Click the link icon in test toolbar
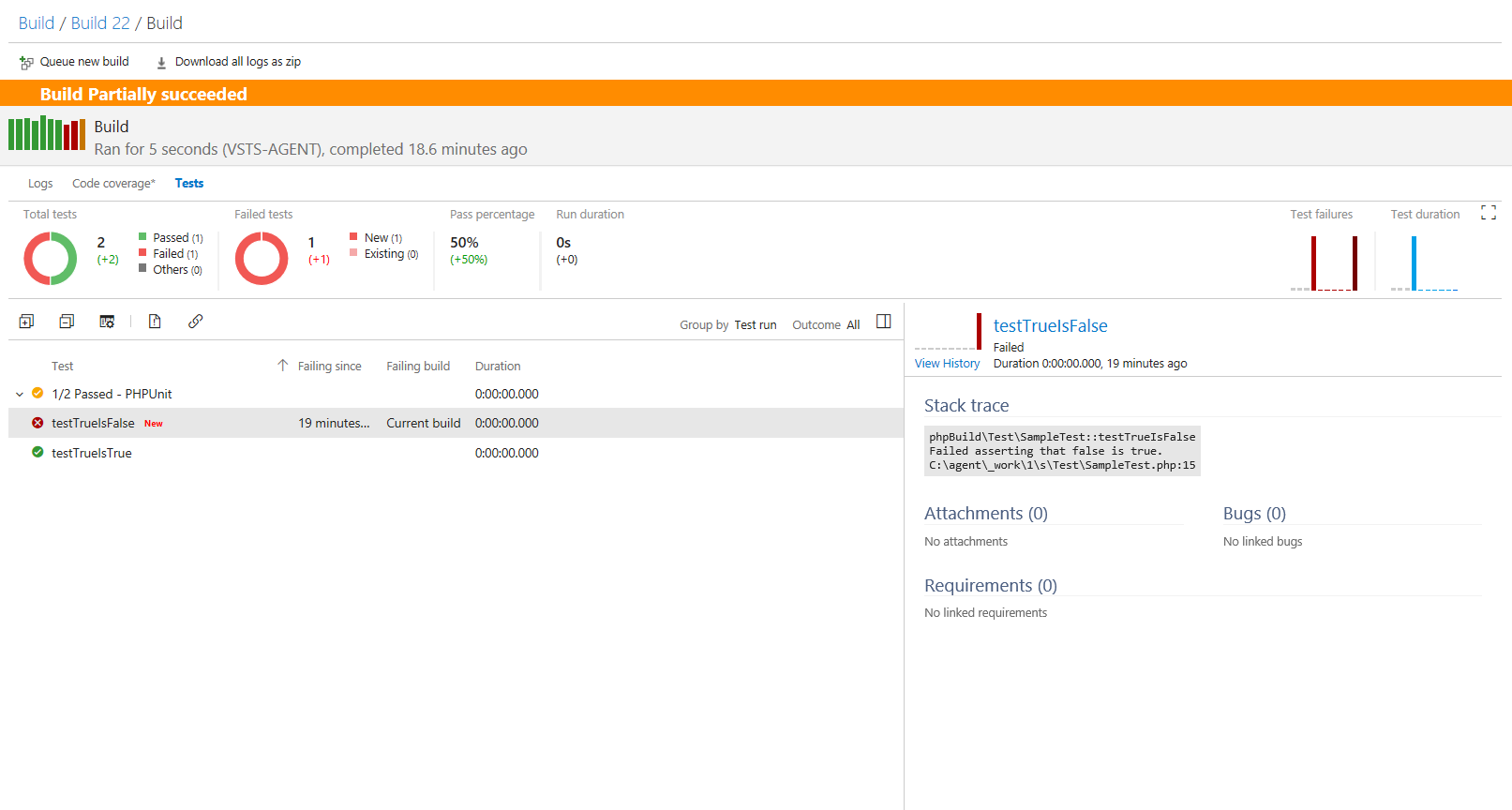This screenshot has width=1512, height=810. pos(195,322)
